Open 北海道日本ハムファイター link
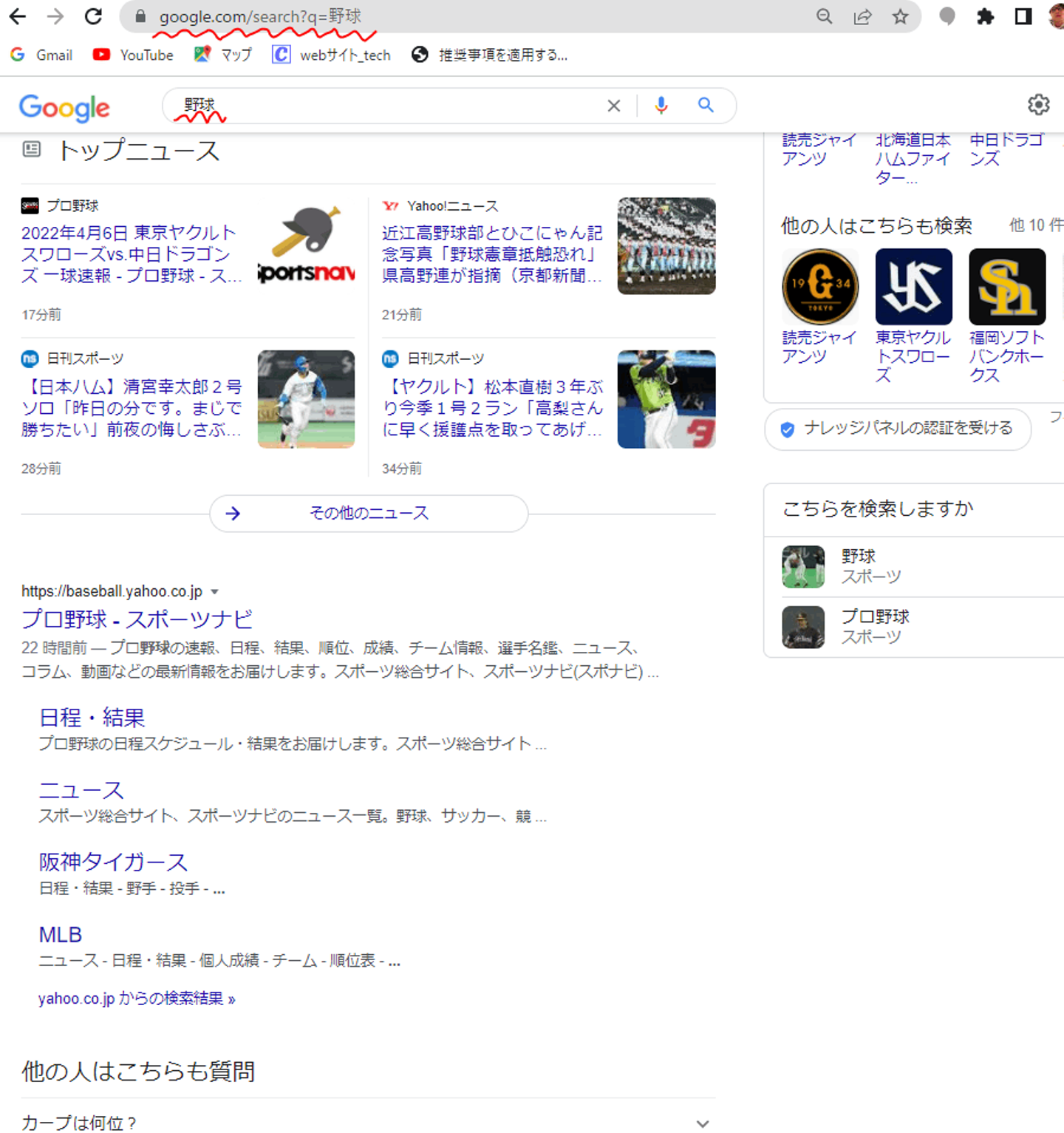Viewport: 1064px width, 1133px height. [x=913, y=158]
